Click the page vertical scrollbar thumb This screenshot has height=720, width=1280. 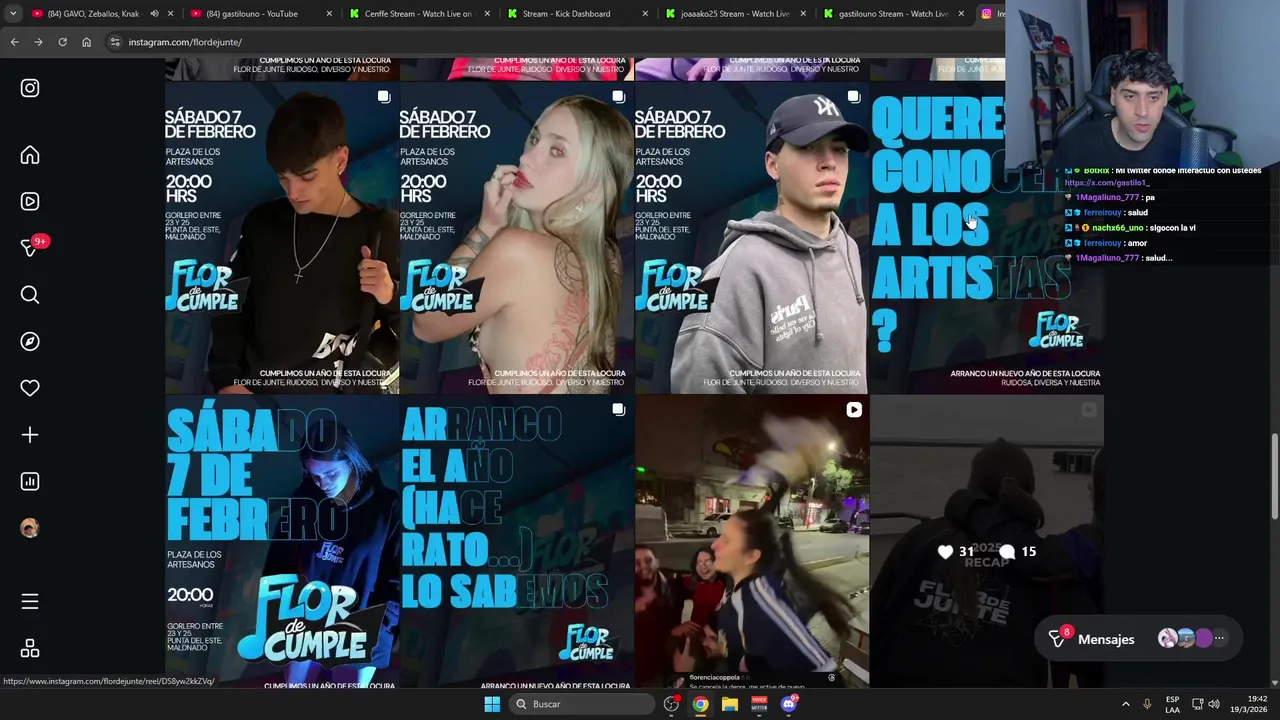click(x=1274, y=476)
